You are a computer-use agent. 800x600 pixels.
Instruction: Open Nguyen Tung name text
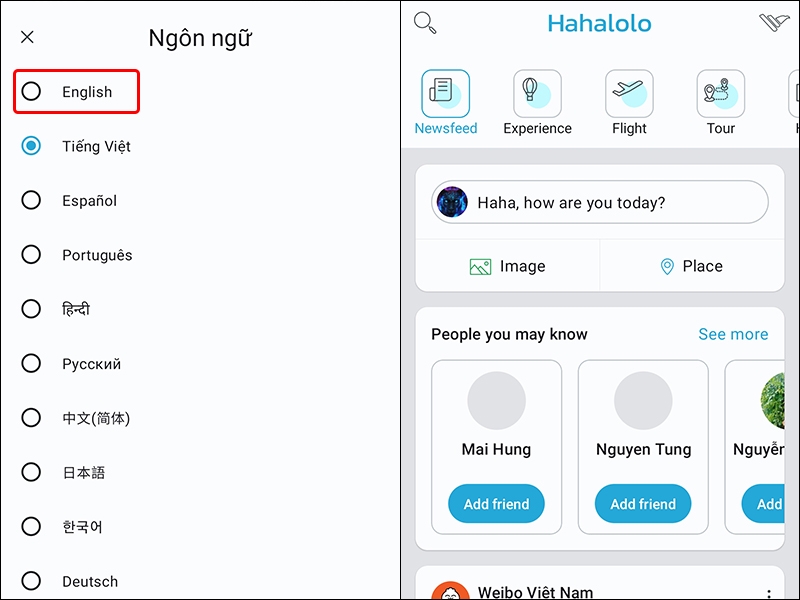coord(643,449)
